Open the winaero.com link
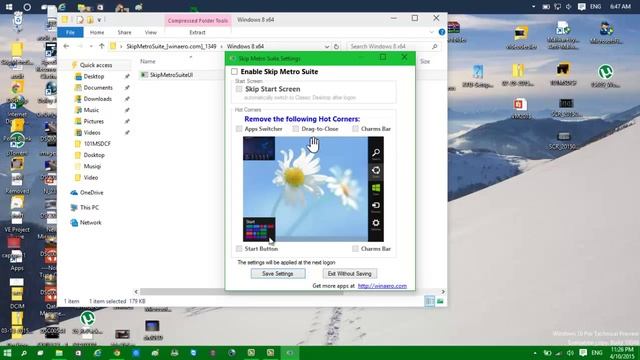Screen dimensions: 640x360 [382, 286]
